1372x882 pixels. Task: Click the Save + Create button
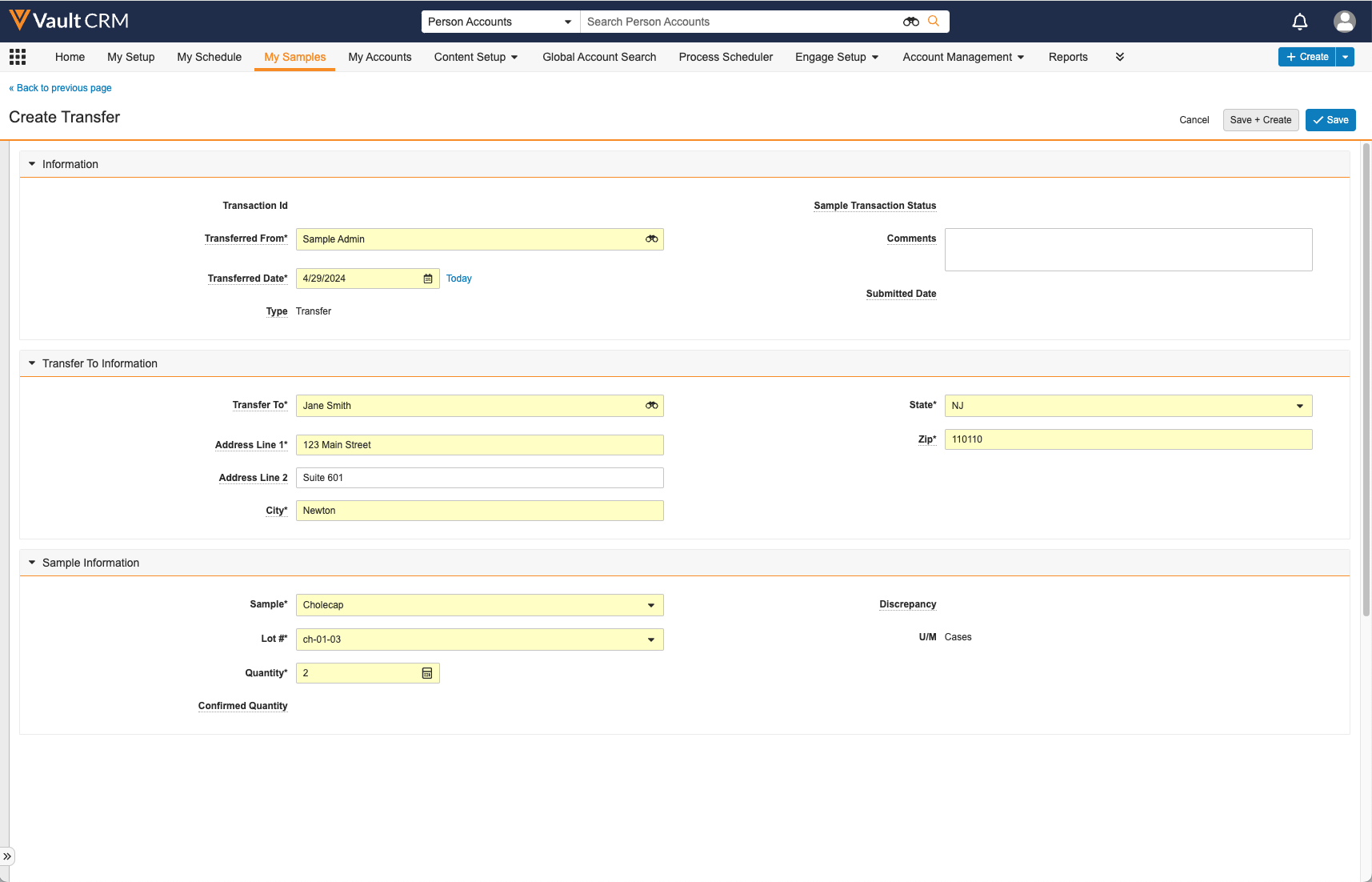(1260, 120)
